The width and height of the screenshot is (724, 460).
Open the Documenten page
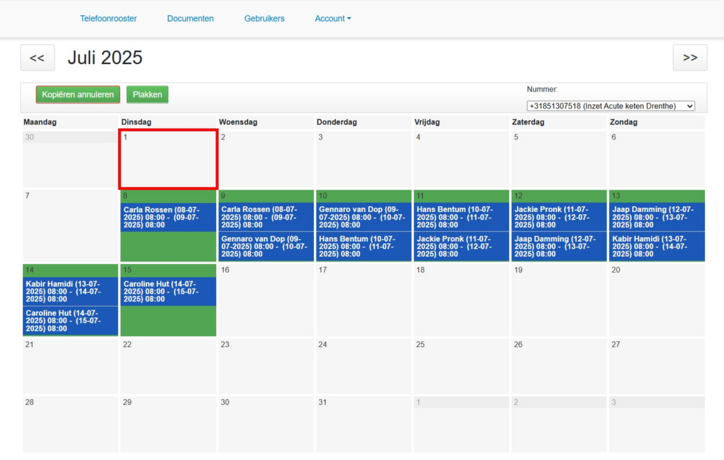pyautogui.click(x=190, y=18)
